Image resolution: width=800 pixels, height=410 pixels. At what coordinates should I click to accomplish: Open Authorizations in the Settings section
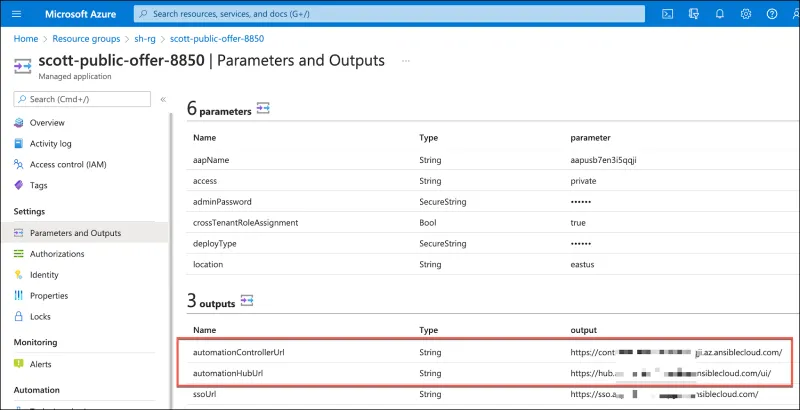(57, 254)
